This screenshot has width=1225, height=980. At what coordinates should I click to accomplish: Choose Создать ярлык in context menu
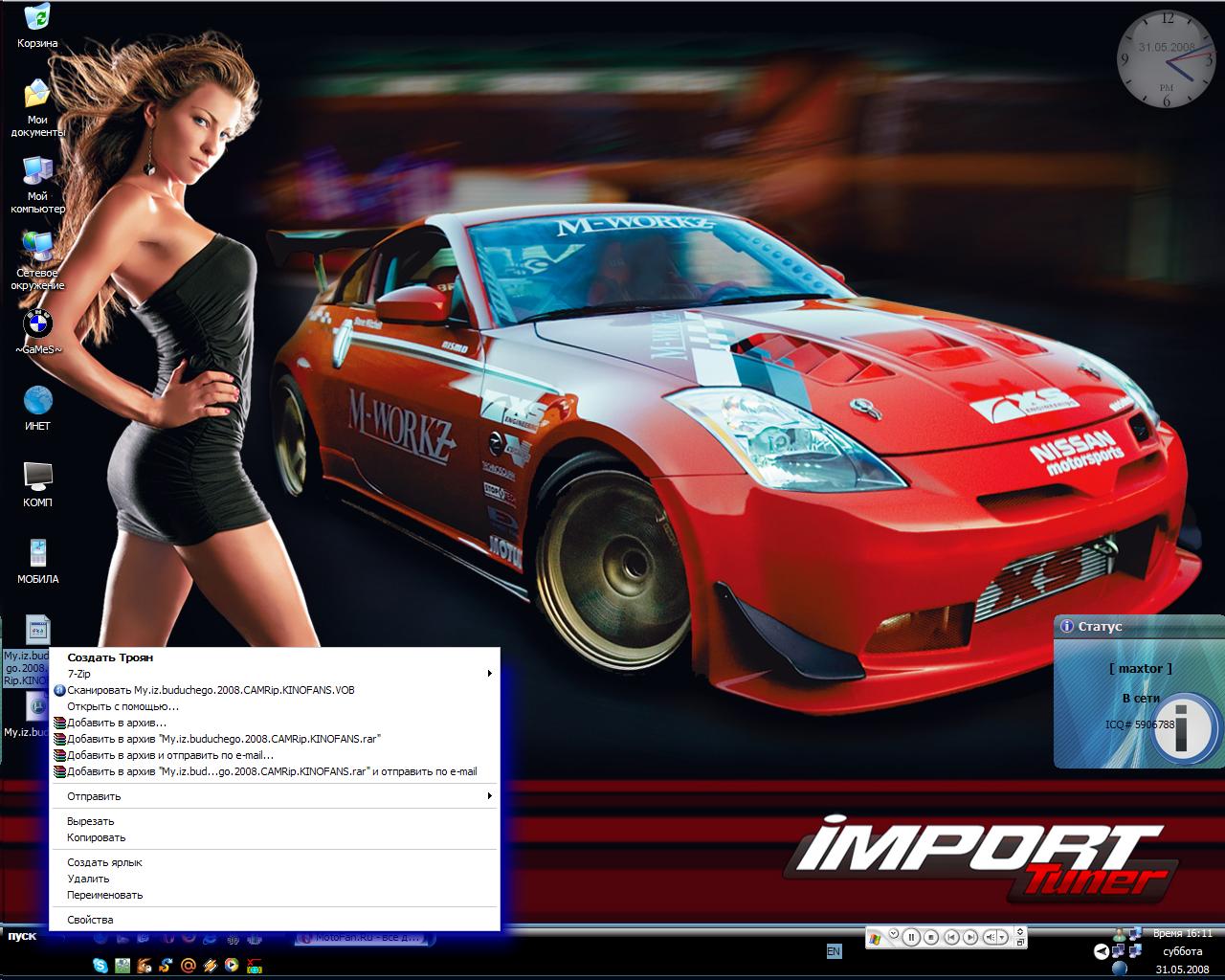click(x=275, y=862)
